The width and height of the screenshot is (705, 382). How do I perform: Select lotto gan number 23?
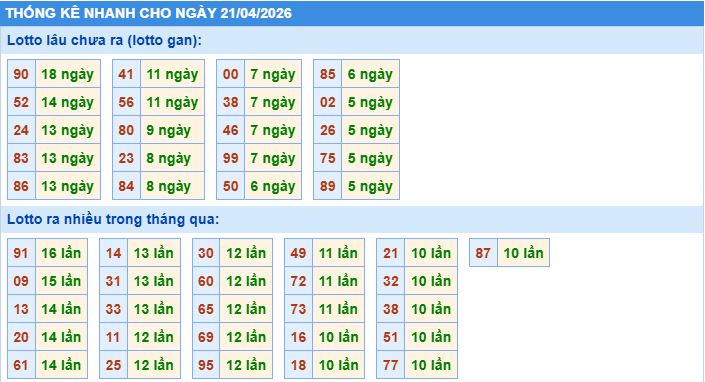tap(126, 158)
